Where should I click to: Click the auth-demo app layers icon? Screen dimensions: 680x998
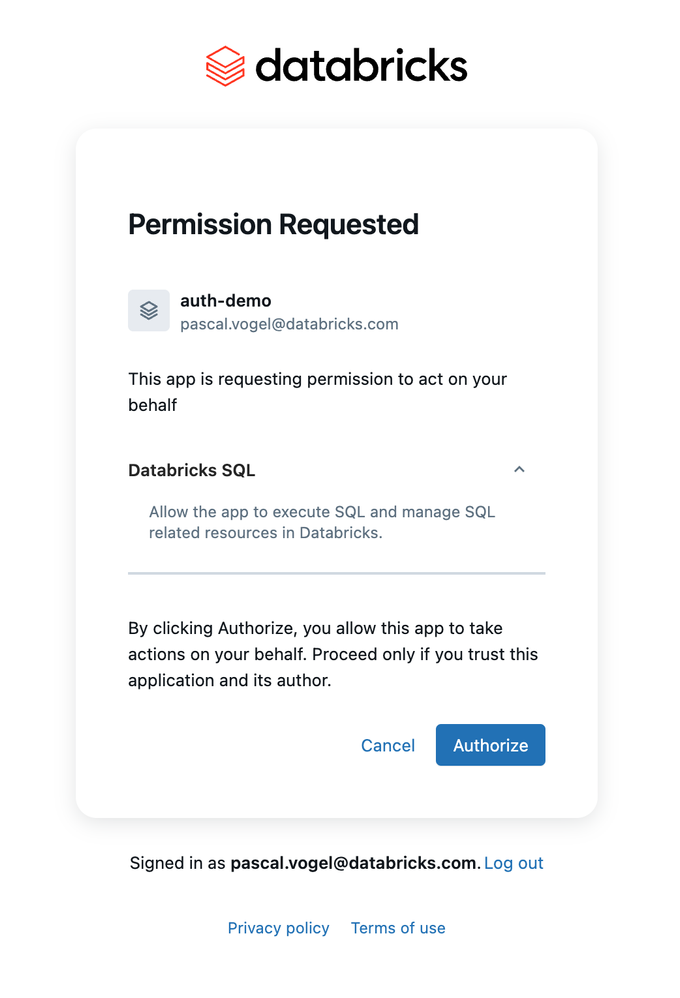[149, 311]
